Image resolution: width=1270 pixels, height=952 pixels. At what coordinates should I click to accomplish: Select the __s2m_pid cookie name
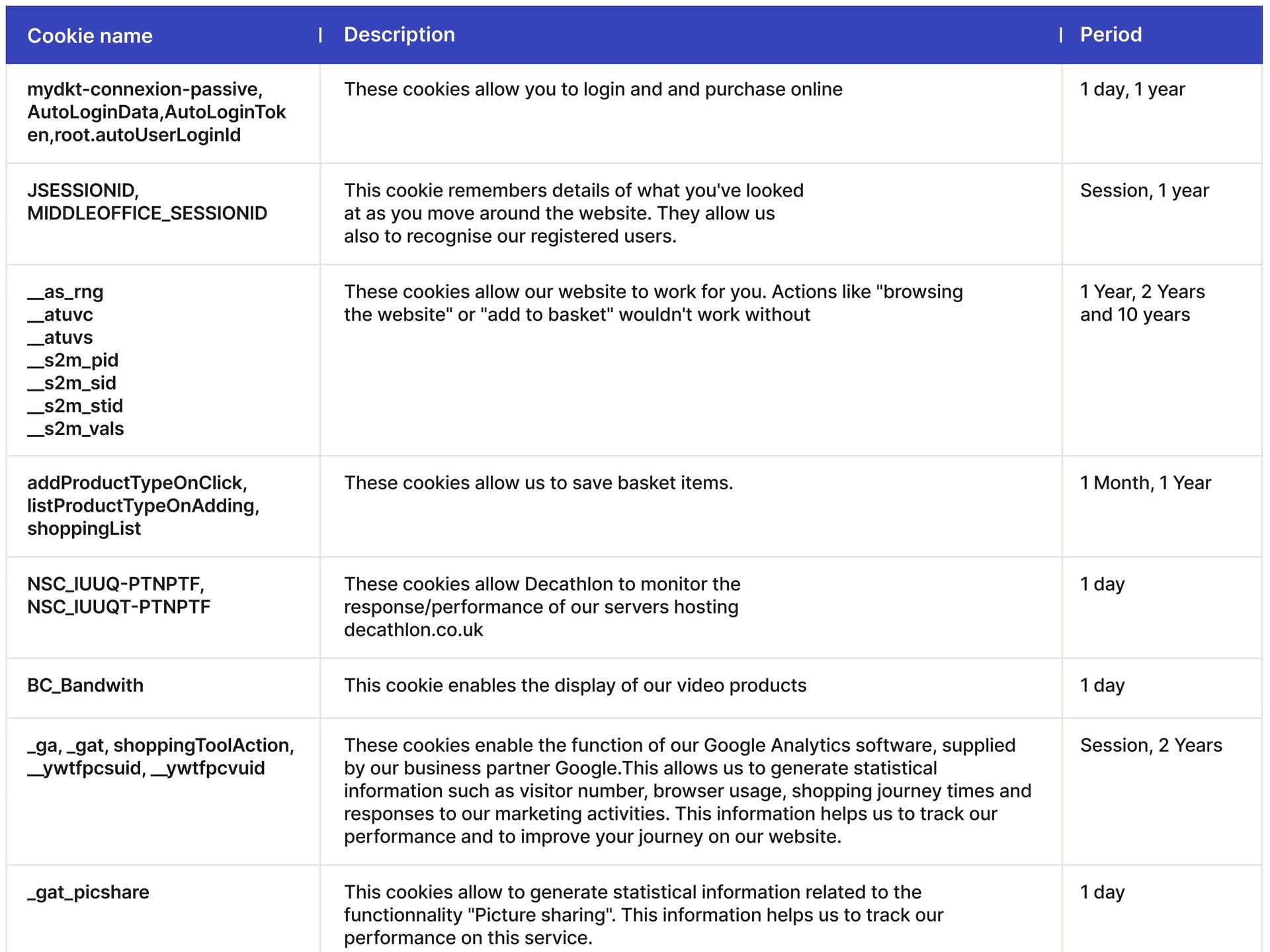pyautogui.click(x=73, y=360)
